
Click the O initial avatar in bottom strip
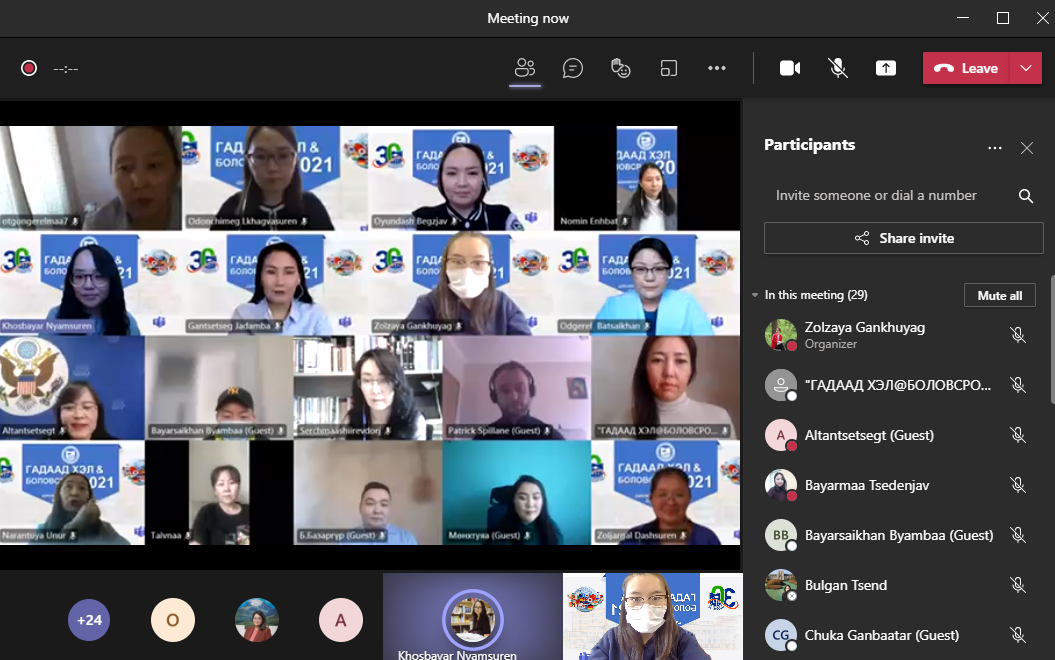click(173, 620)
